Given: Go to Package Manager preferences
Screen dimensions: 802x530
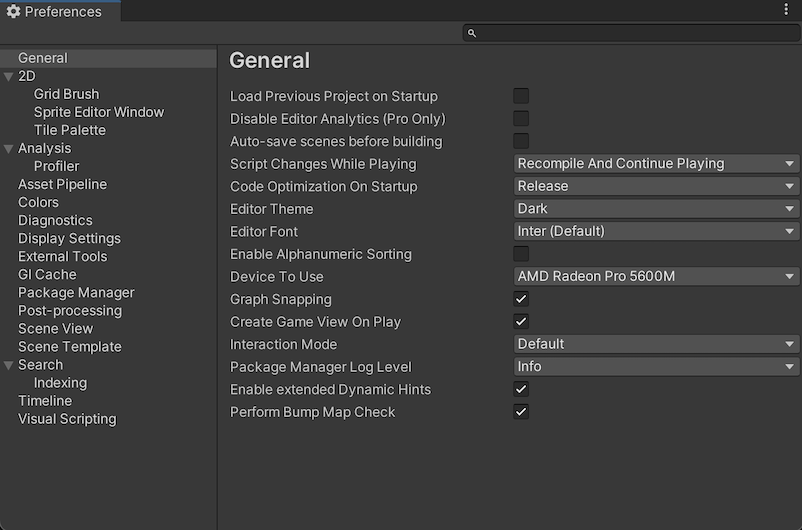Looking at the screenshot, I should pos(76,293).
